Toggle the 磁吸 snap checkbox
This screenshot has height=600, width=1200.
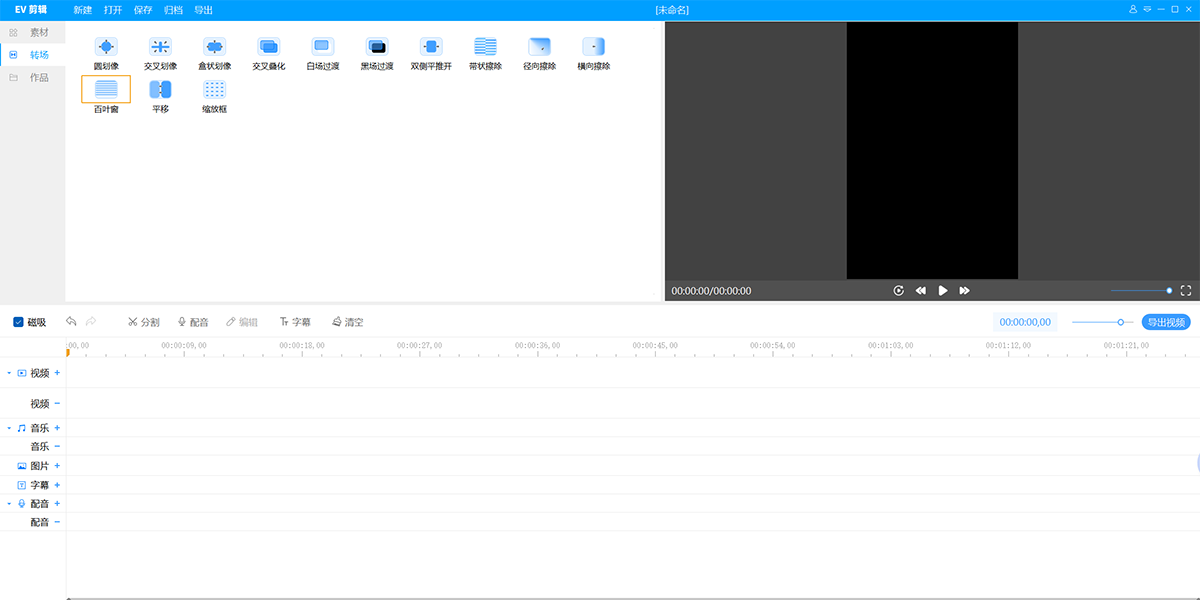tap(16, 321)
